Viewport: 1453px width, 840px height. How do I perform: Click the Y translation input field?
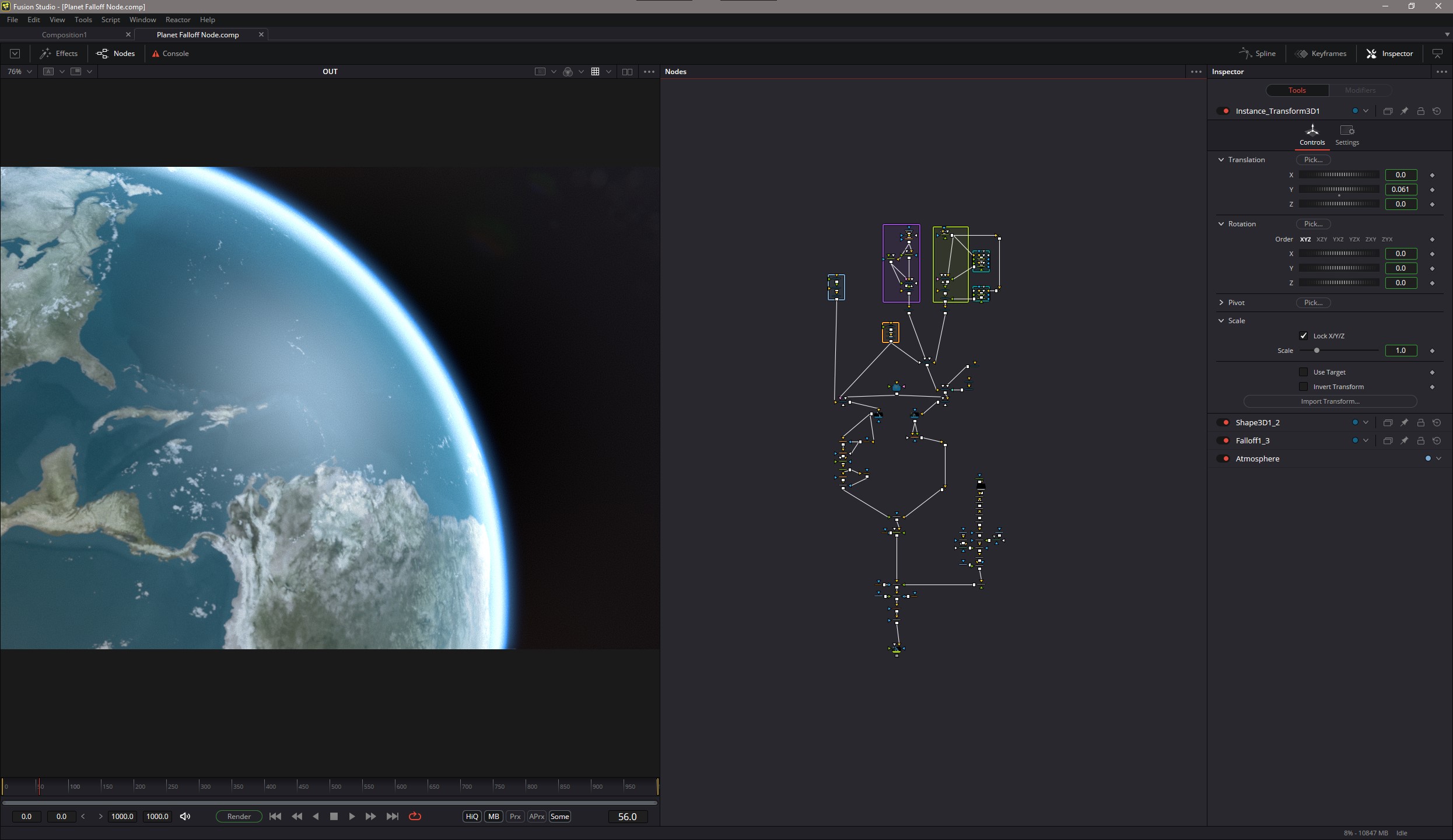[x=1400, y=189]
